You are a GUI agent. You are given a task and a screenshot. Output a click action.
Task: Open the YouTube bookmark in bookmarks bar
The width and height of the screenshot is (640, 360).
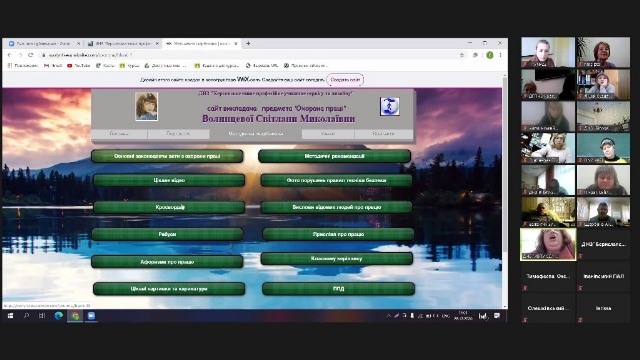(x=78, y=65)
